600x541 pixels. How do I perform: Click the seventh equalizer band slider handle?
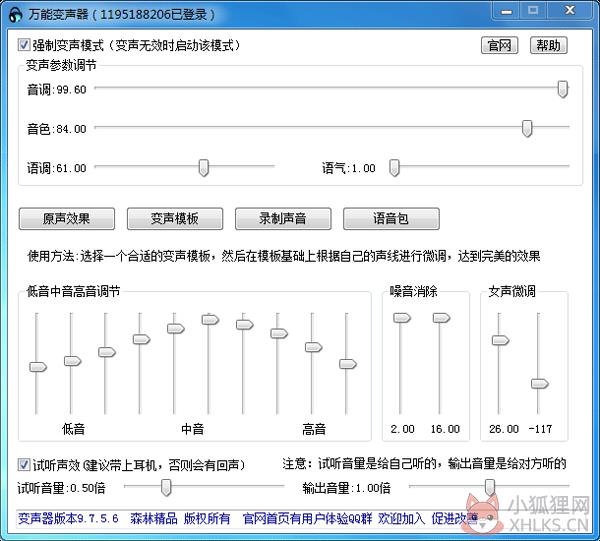[245, 324]
